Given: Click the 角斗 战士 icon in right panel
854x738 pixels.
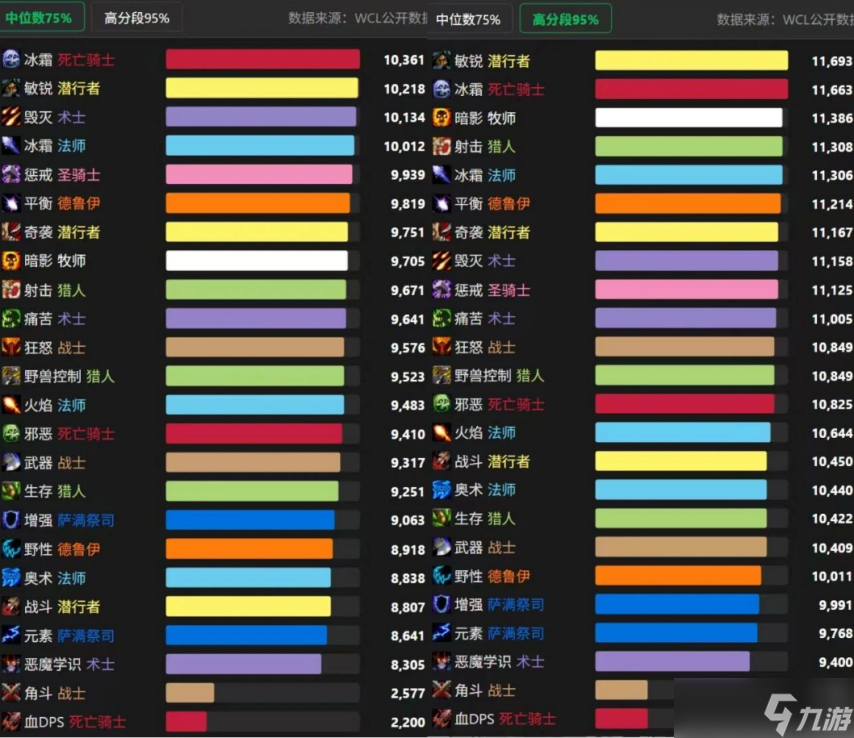Looking at the screenshot, I should [442, 690].
